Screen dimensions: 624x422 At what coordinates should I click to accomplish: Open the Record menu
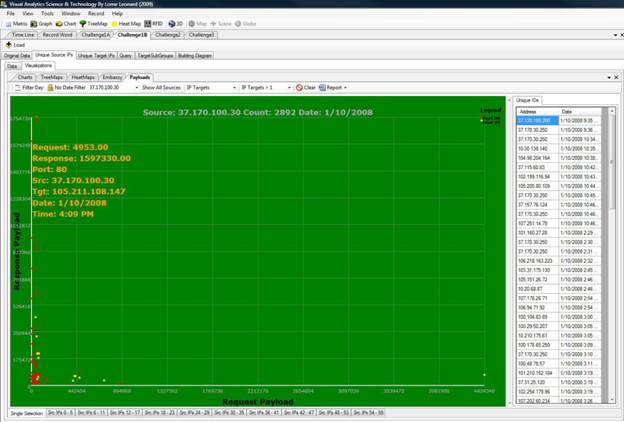click(96, 14)
